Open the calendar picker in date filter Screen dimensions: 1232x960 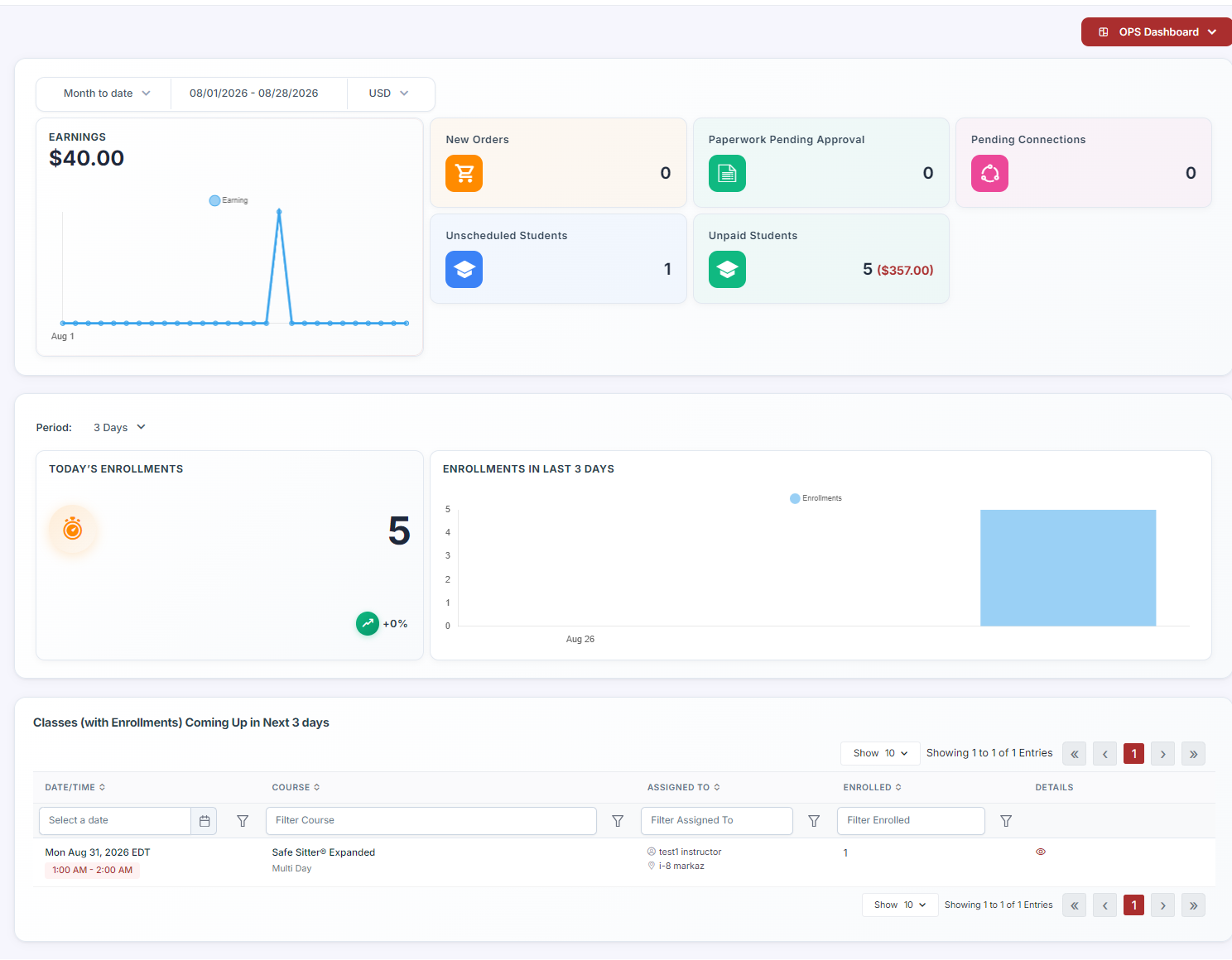(205, 821)
